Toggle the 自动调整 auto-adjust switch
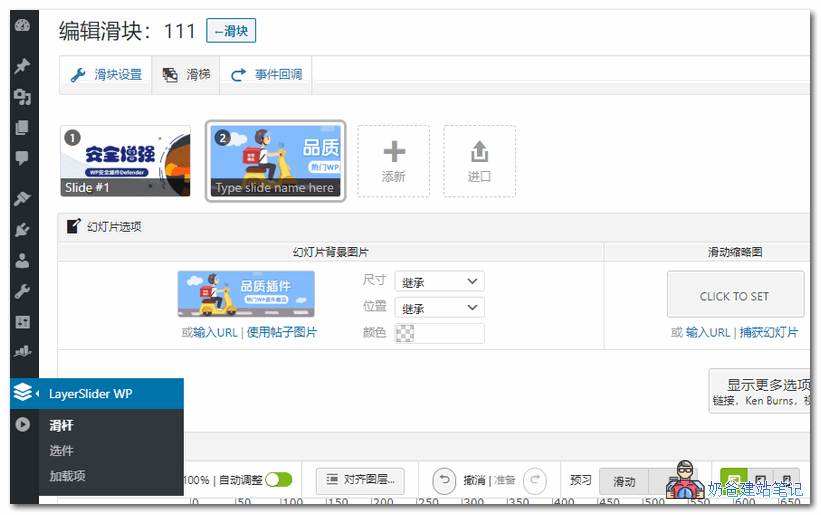Viewport: 821px width, 515px height. point(279,479)
